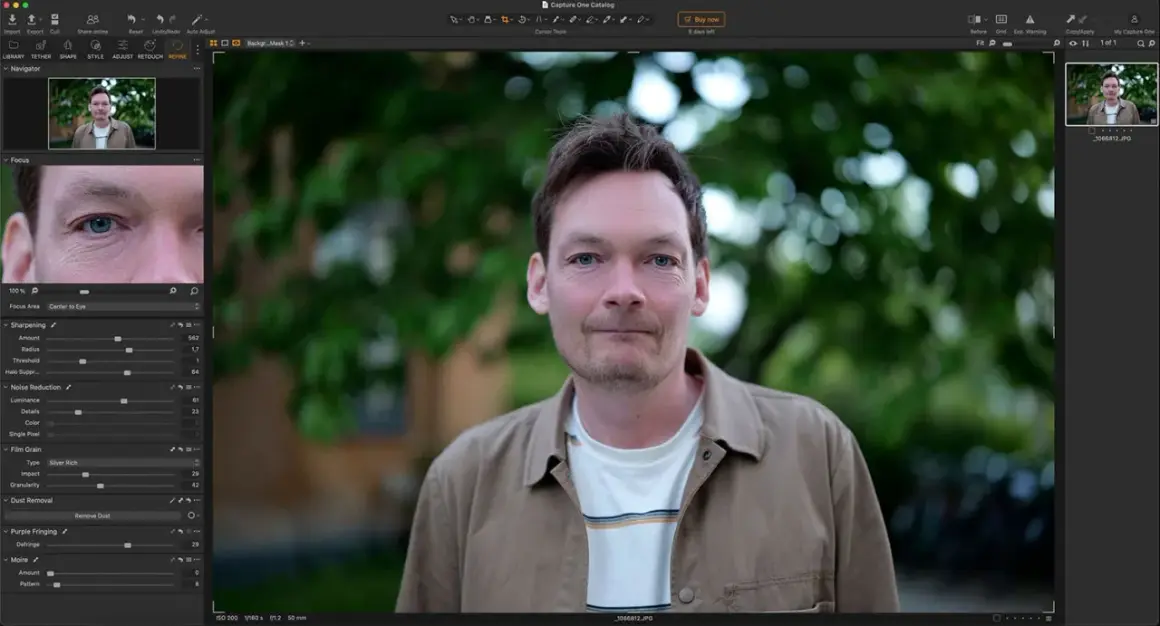1160x626 pixels.
Task: Open the Film Grain Type dropdown
Action: [x=124, y=462]
